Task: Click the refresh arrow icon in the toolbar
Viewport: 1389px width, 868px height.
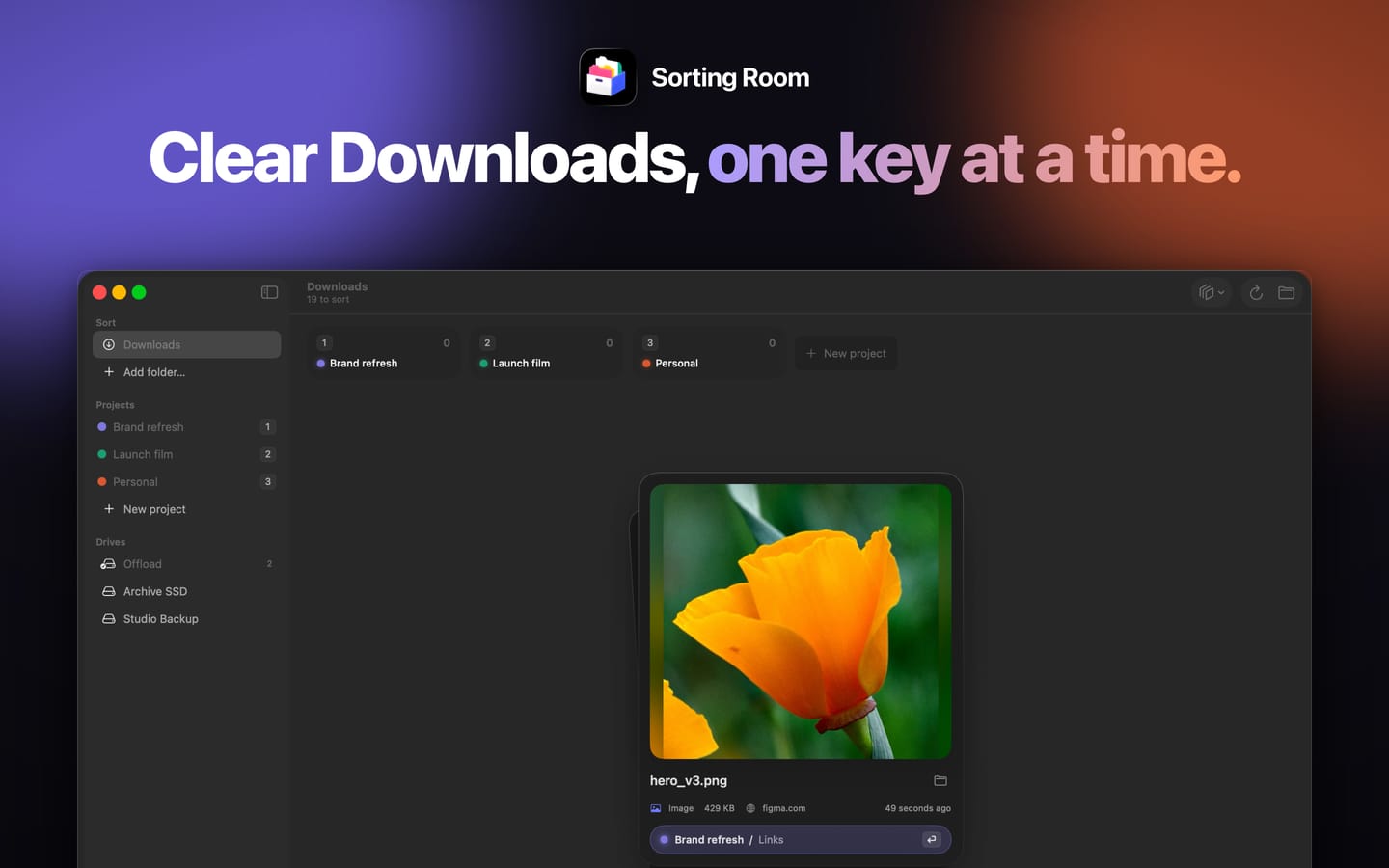Action: (x=1256, y=292)
